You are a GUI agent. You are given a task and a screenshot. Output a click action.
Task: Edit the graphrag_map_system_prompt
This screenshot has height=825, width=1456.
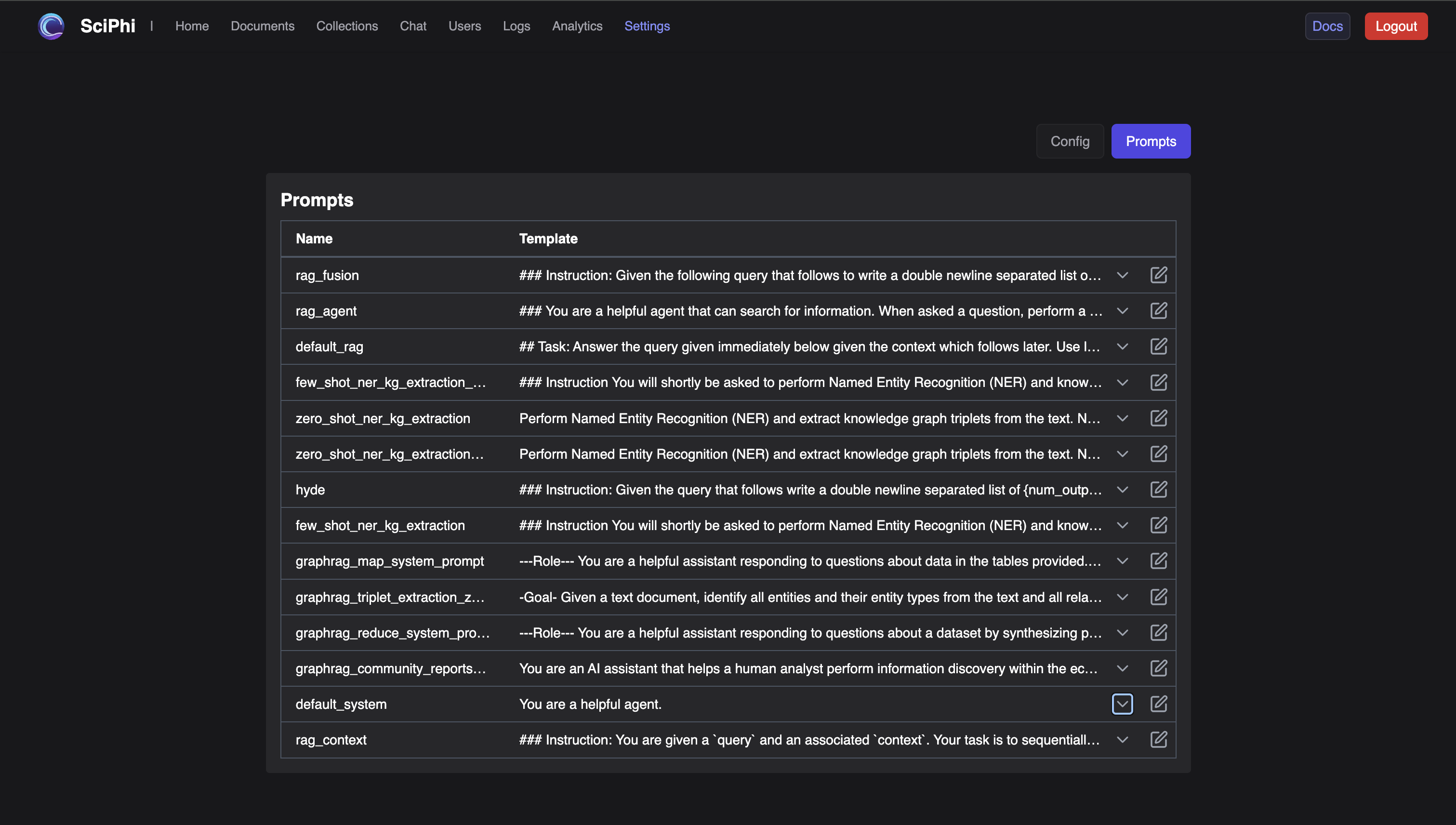pyautogui.click(x=1159, y=561)
